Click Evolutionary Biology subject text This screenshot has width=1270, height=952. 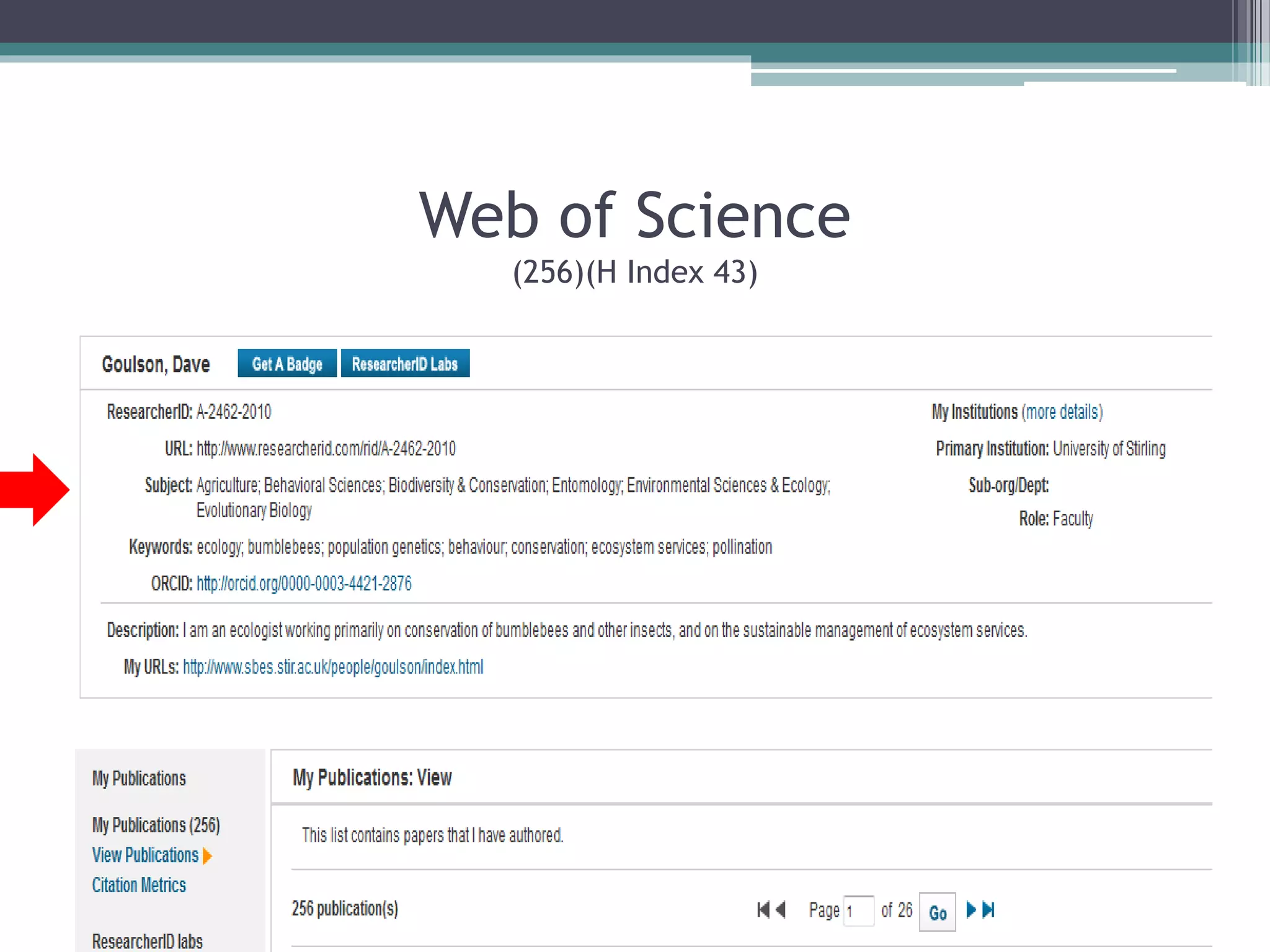pos(254,511)
